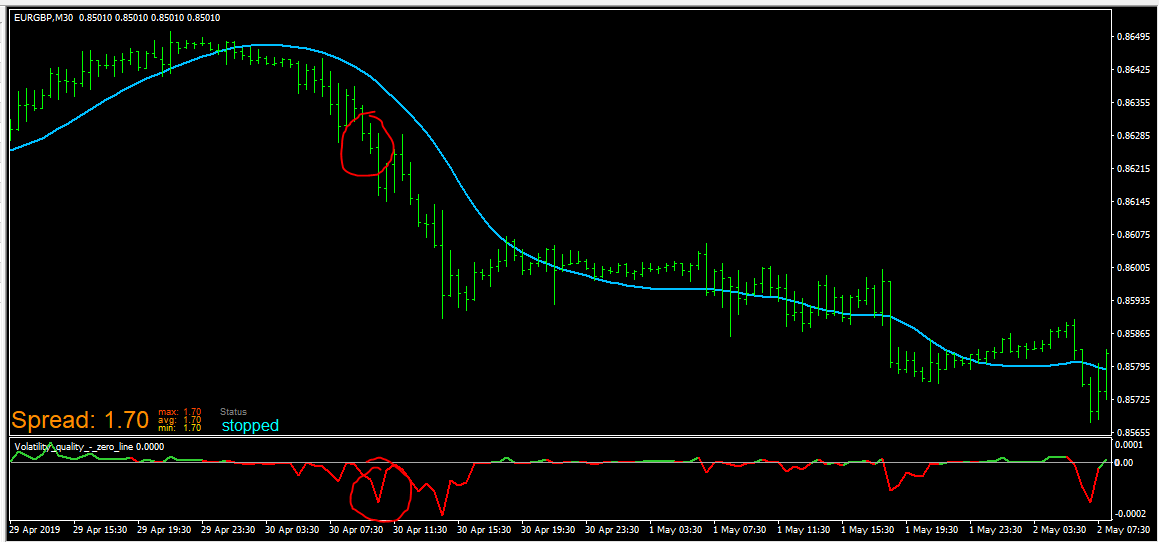1159x542 pixels.
Task: Click the 0.86145 price scale label
Action: 1132,201
